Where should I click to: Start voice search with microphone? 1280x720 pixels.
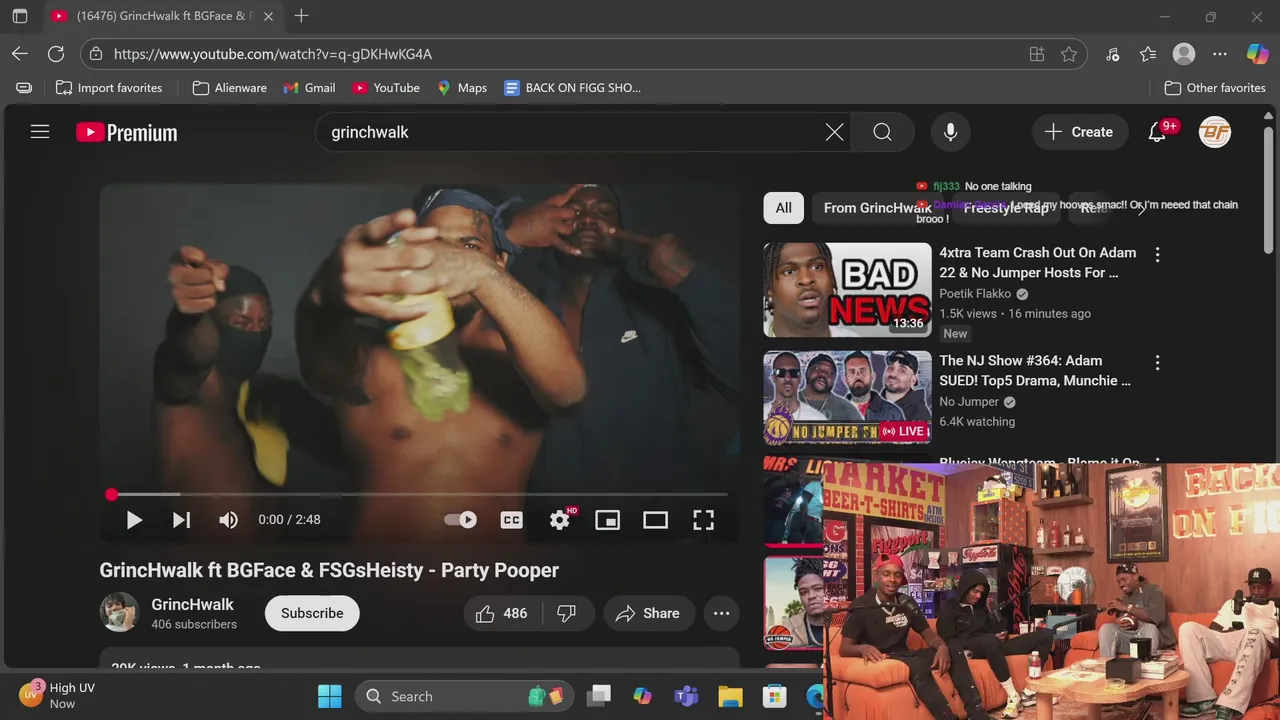(950, 132)
